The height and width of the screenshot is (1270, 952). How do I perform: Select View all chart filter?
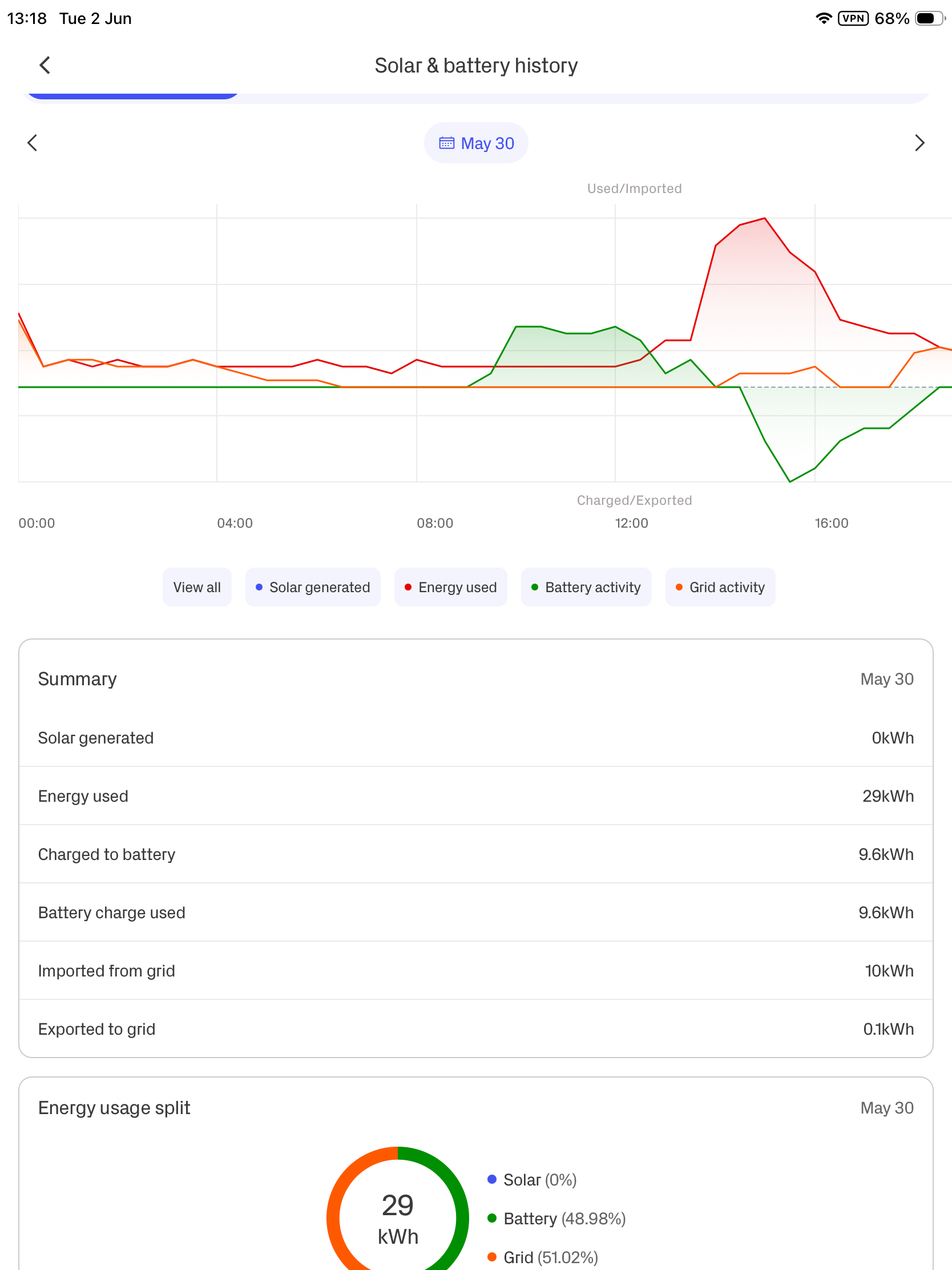click(x=197, y=587)
